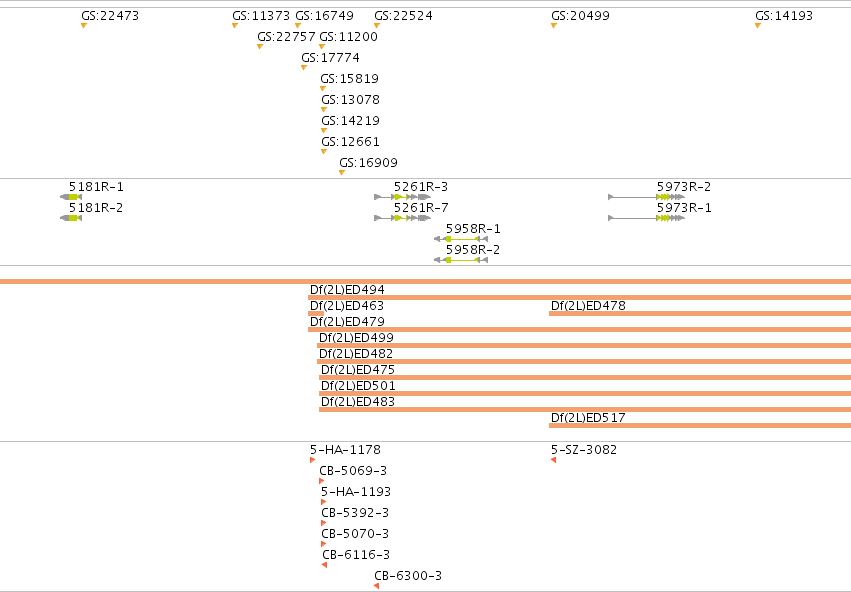Click the Df(2L)ED517 label

[588, 418]
